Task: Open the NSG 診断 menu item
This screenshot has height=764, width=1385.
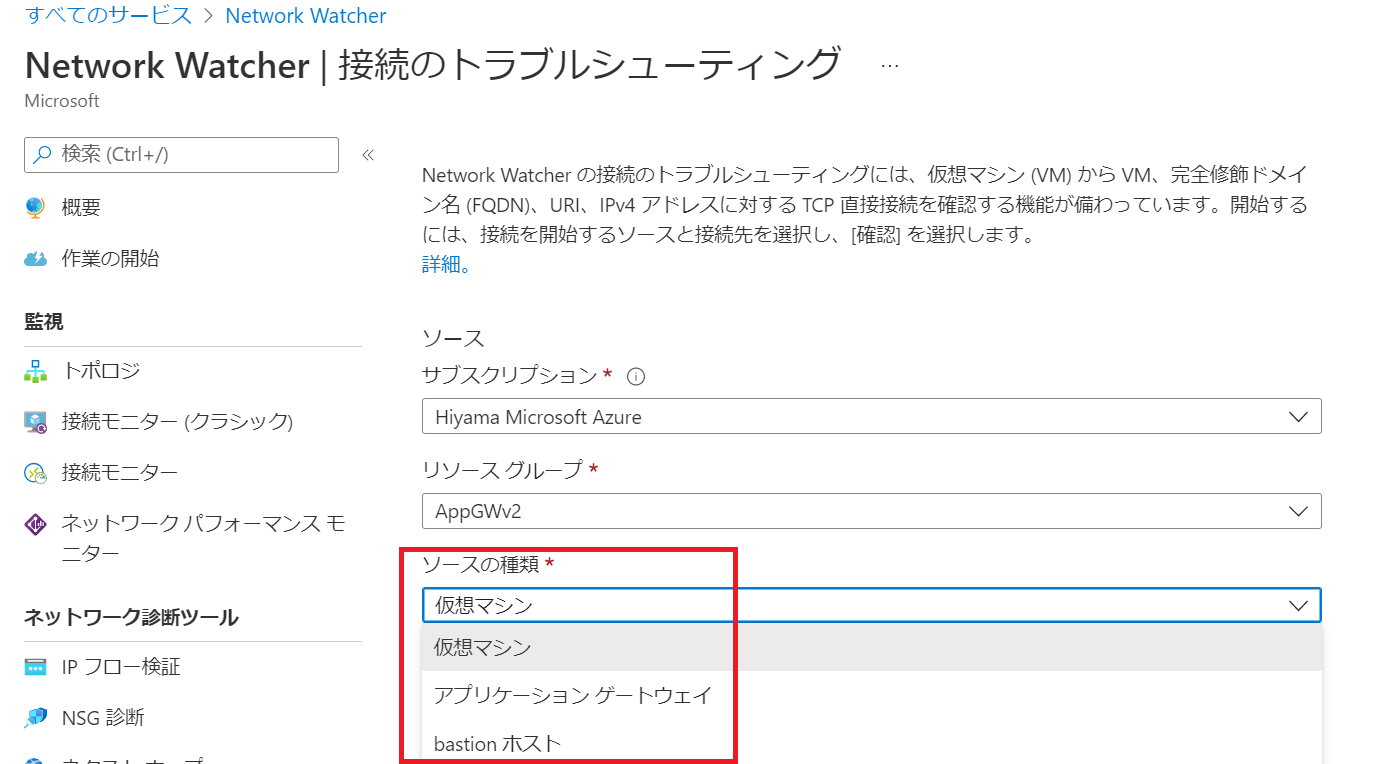Action: point(103,718)
